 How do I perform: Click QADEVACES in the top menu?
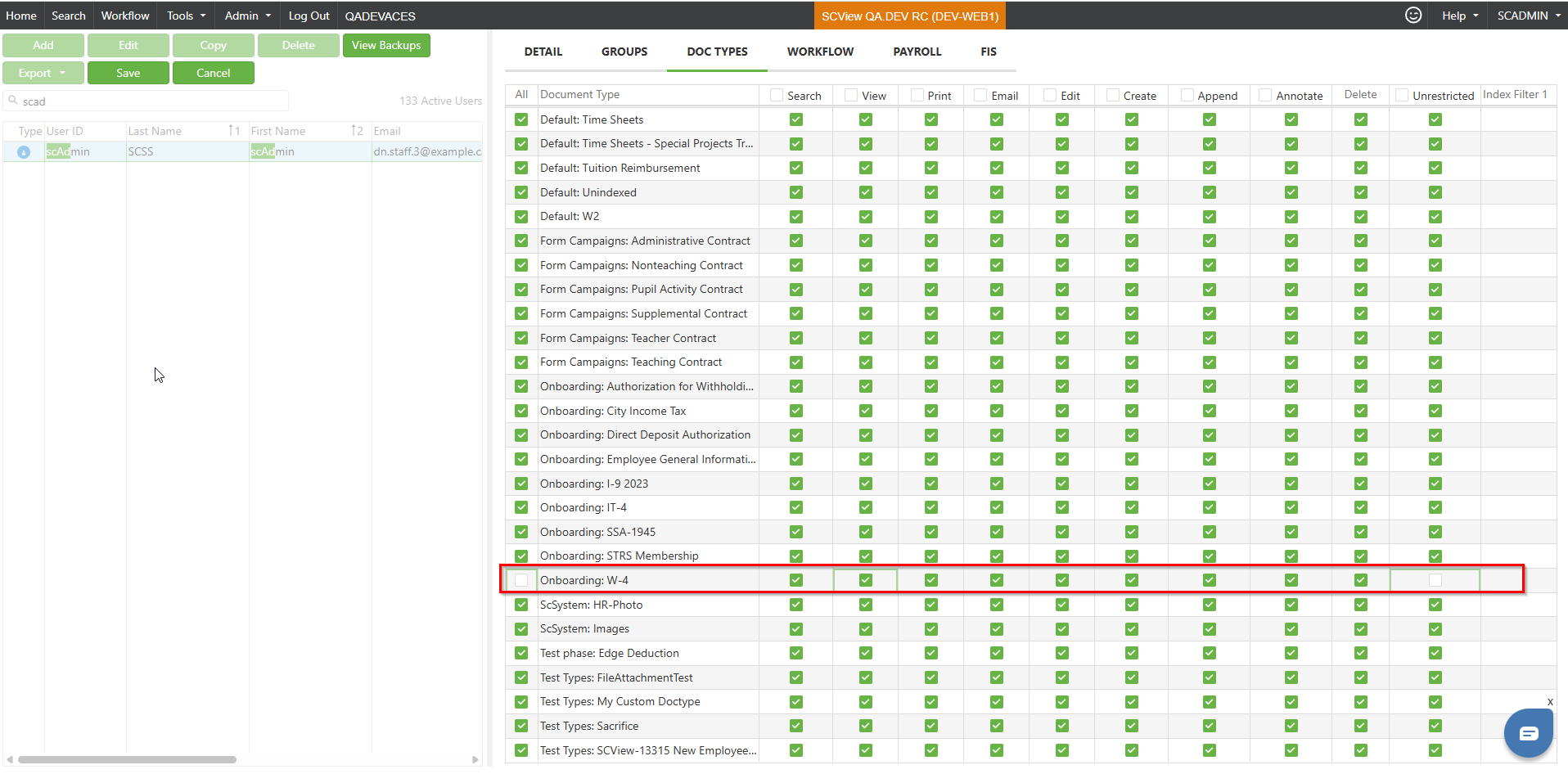[380, 16]
